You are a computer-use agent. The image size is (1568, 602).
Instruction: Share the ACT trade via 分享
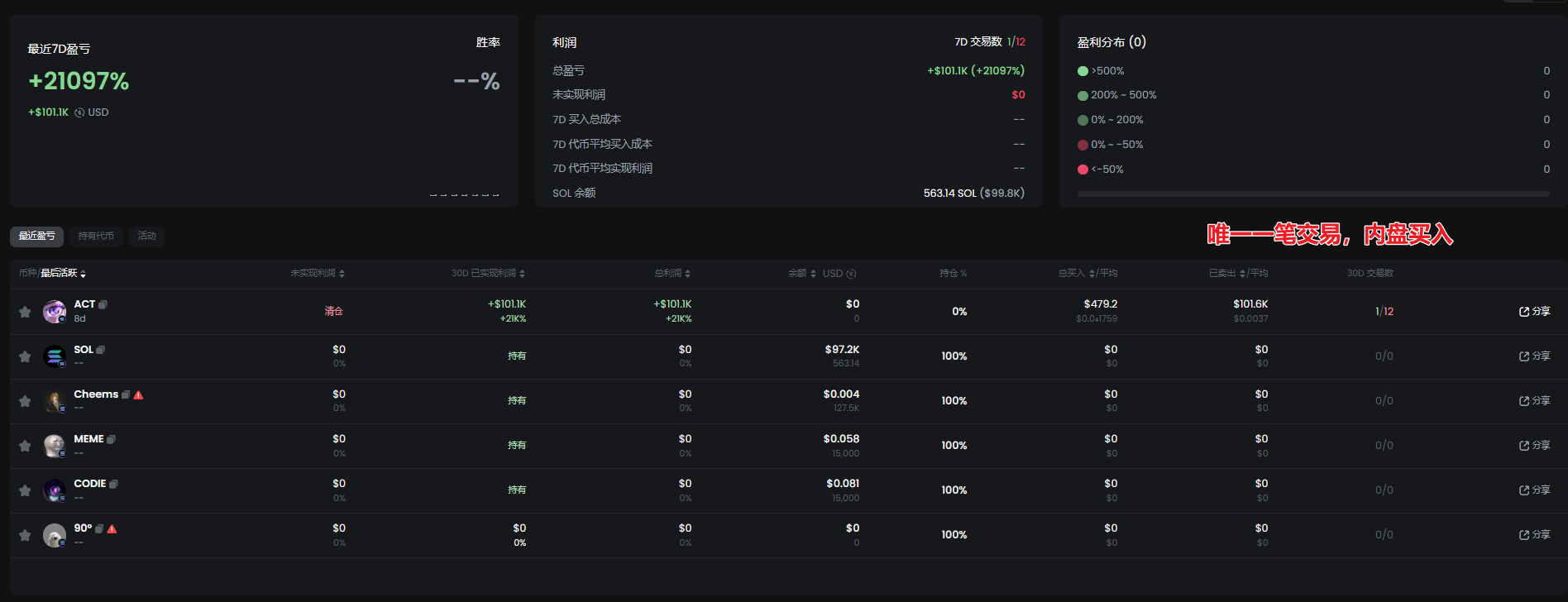pyautogui.click(x=1534, y=312)
